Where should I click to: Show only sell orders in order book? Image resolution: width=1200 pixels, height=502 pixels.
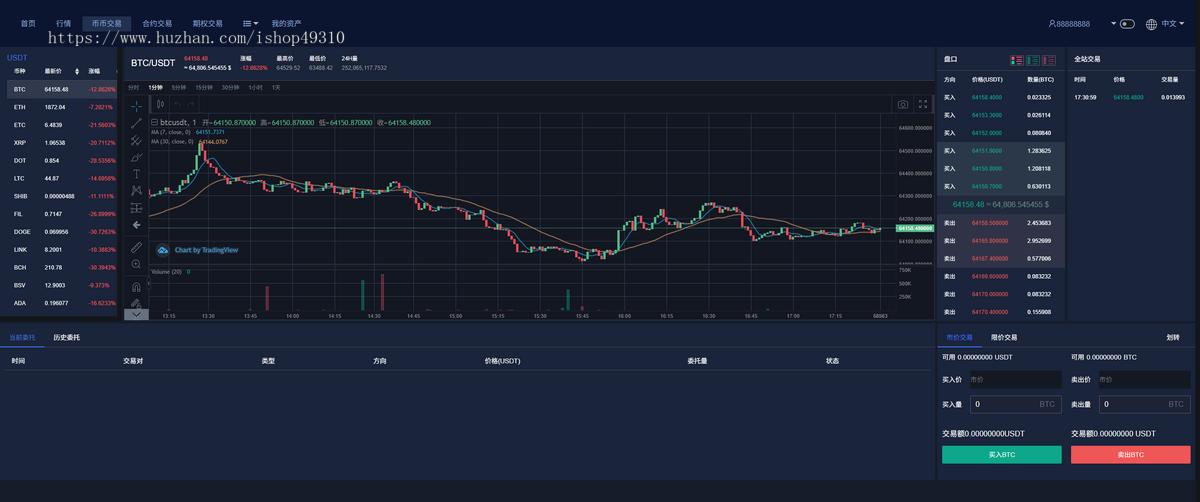coord(1051,60)
